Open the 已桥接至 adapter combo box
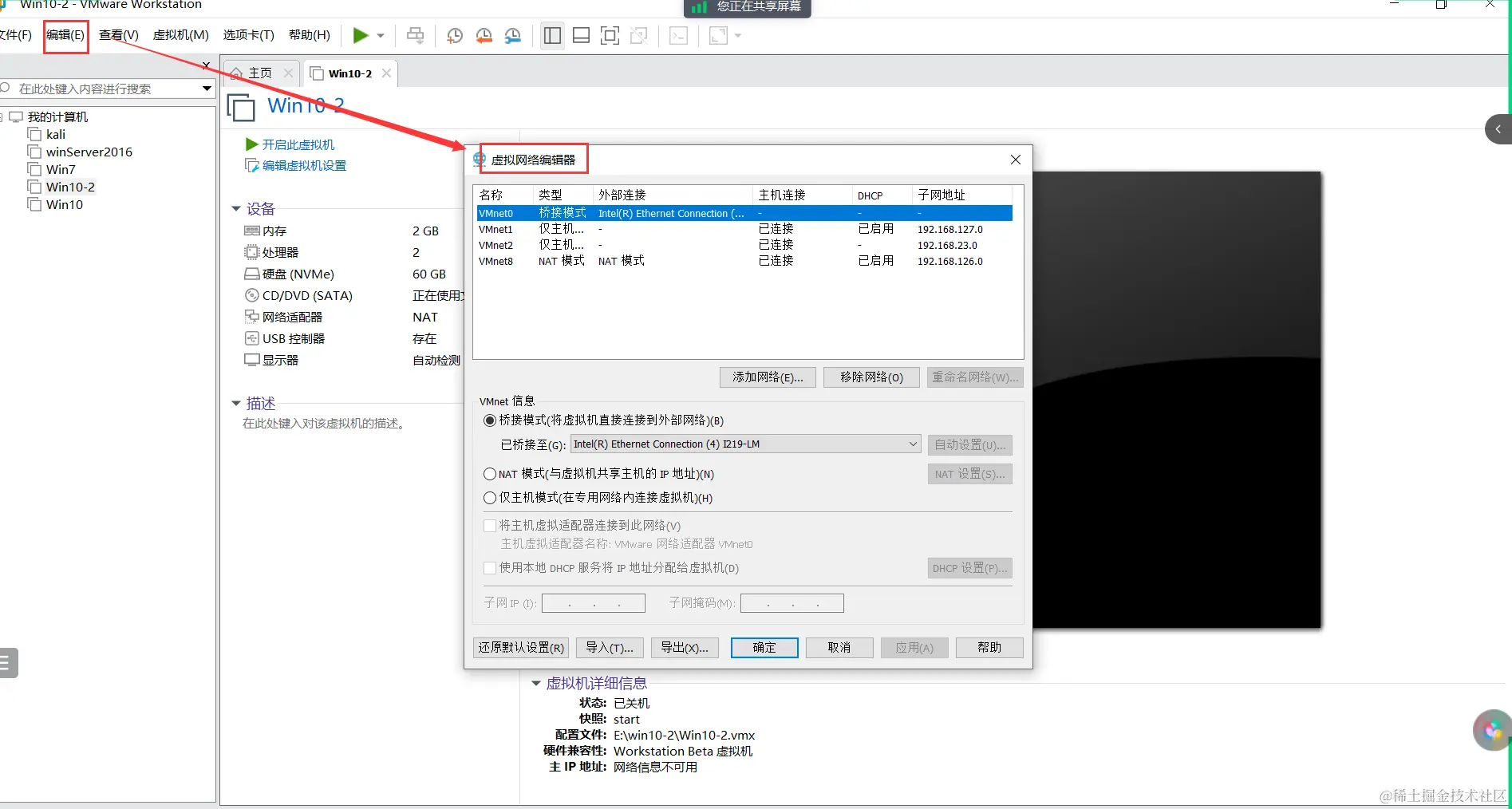This screenshot has height=809, width=1512. coord(746,444)
